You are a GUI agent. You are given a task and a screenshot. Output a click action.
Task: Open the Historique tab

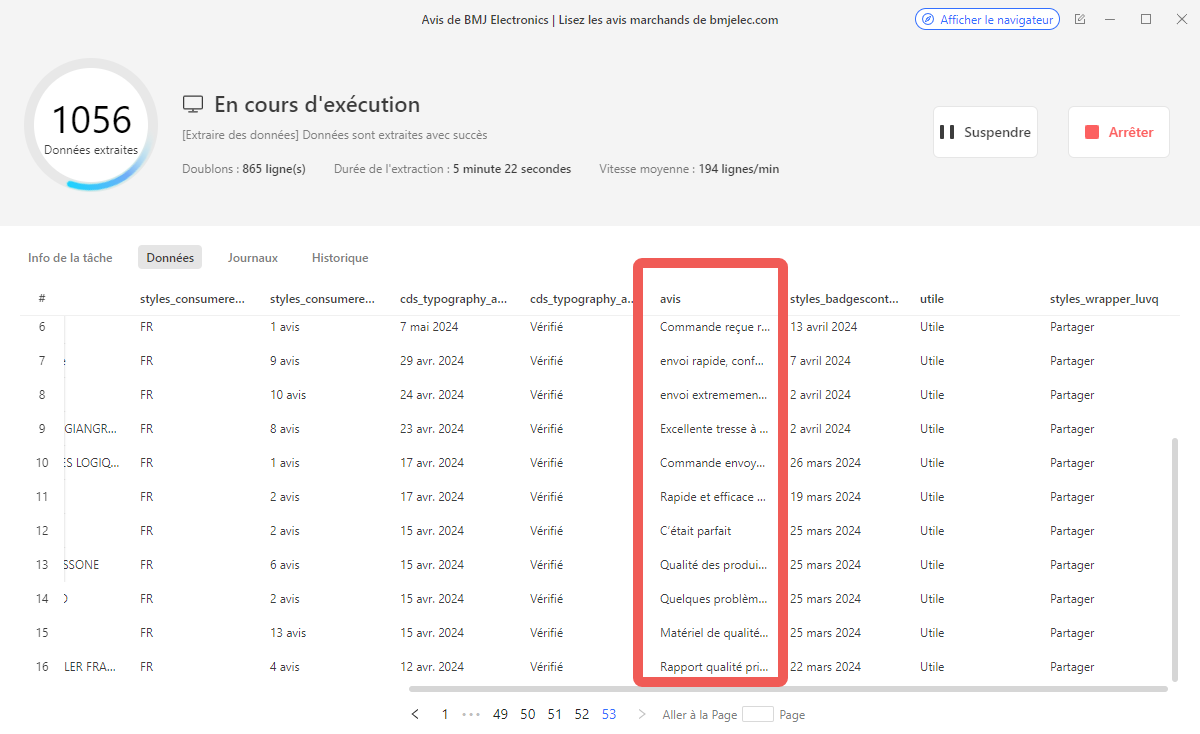[x=340, y=258]
